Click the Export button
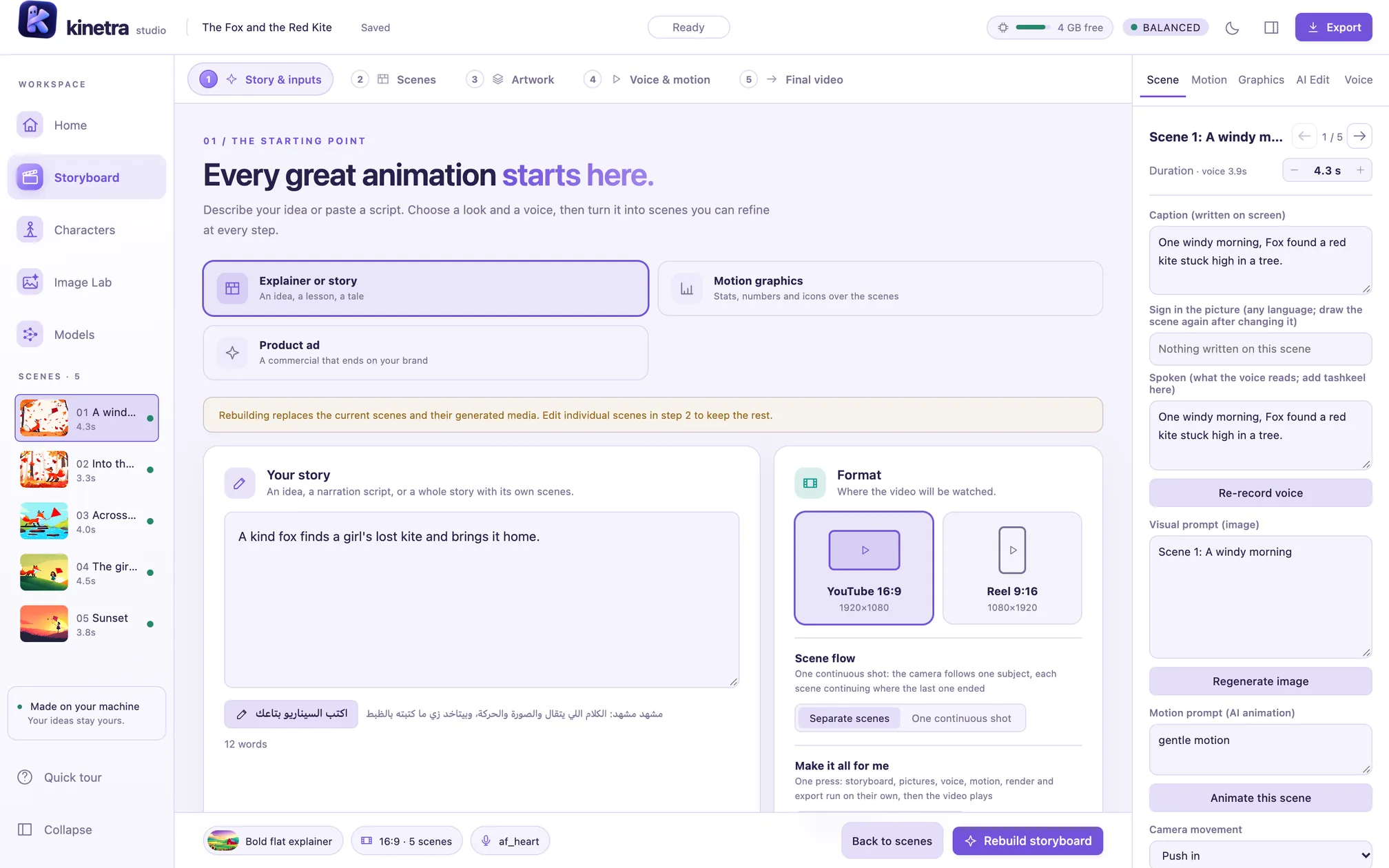1389x868 pixels. (1333, 28)
